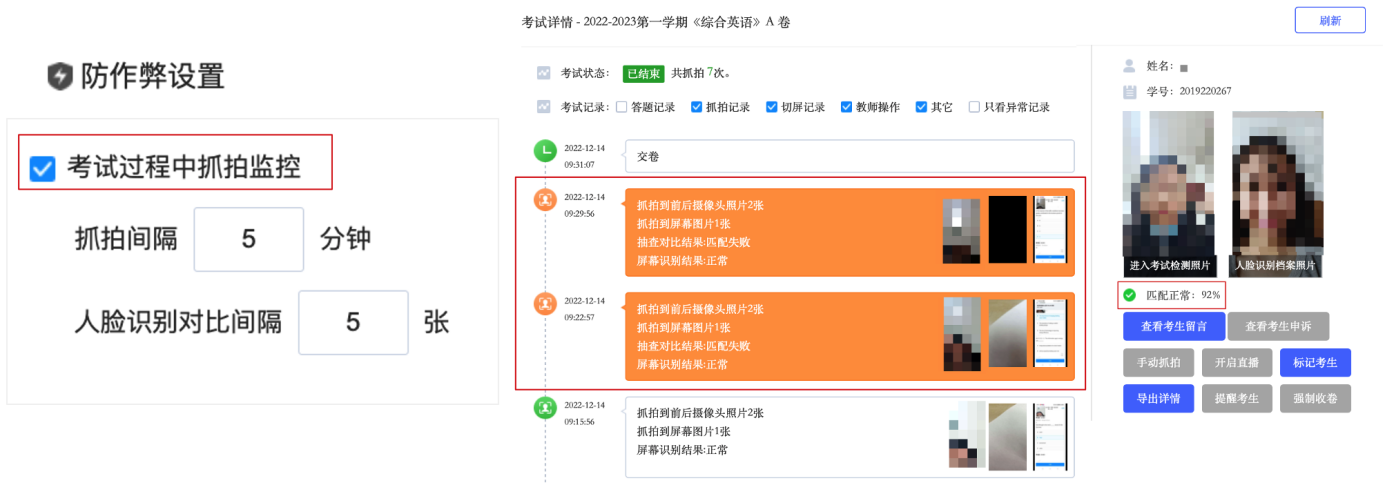Click the 抓拍间隔 minutes input field

click(249, 239)
